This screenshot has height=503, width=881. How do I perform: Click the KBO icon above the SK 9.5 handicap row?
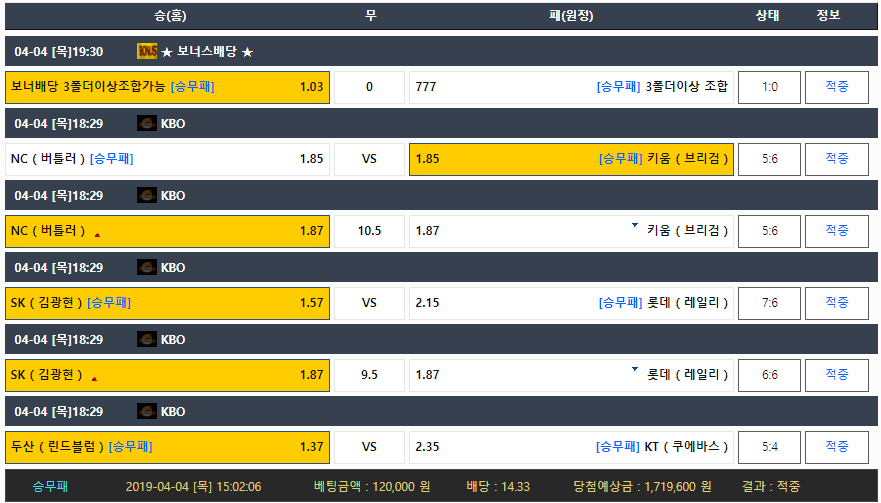click(147, 339)
